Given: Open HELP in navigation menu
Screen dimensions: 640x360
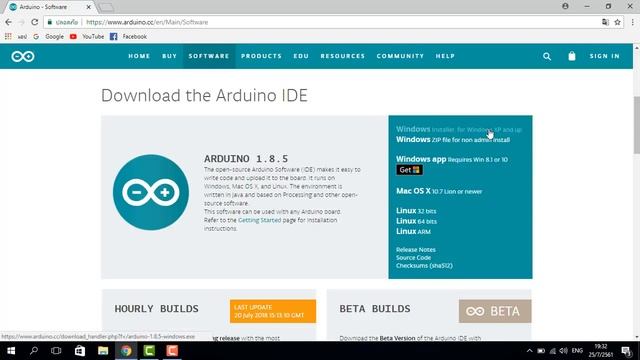Looking at the screenshot, I should point(445,56).
